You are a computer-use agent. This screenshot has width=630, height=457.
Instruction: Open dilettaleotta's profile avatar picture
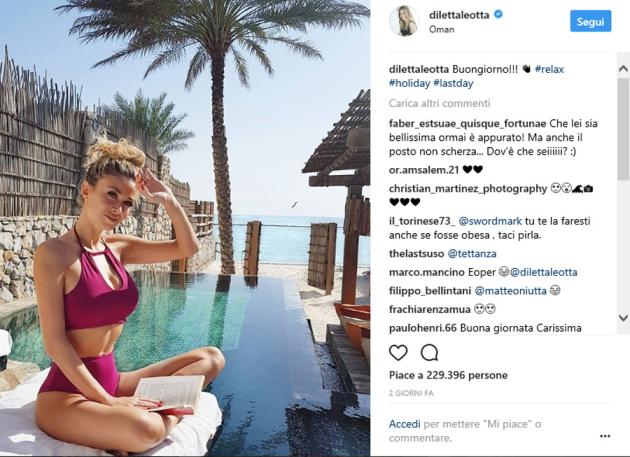point(404,21)
